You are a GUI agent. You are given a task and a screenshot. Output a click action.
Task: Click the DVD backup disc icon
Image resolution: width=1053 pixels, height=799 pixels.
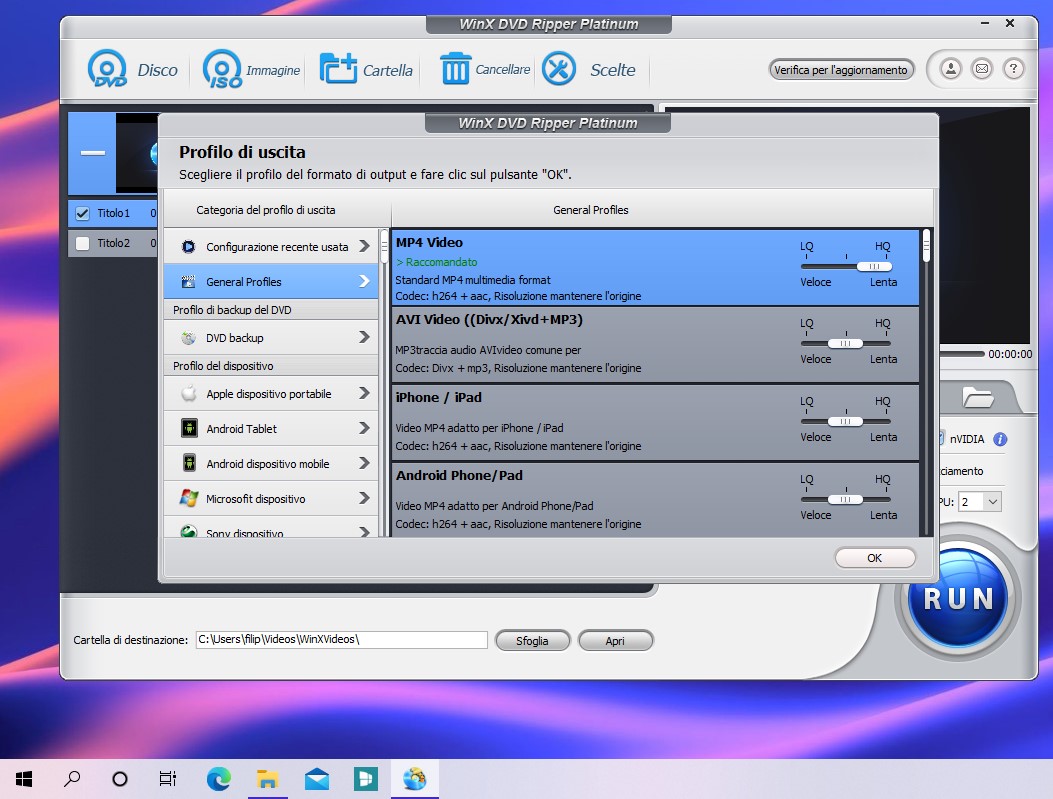(189, 338)
